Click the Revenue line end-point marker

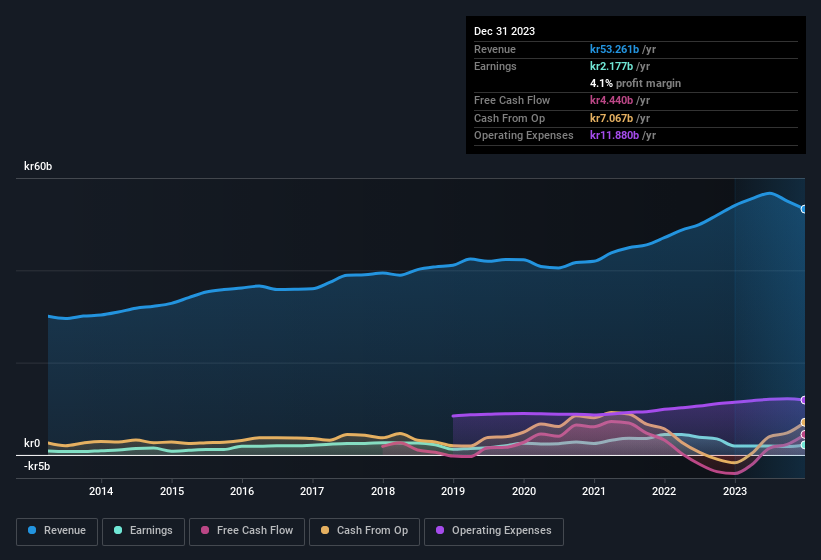(804, 209)
